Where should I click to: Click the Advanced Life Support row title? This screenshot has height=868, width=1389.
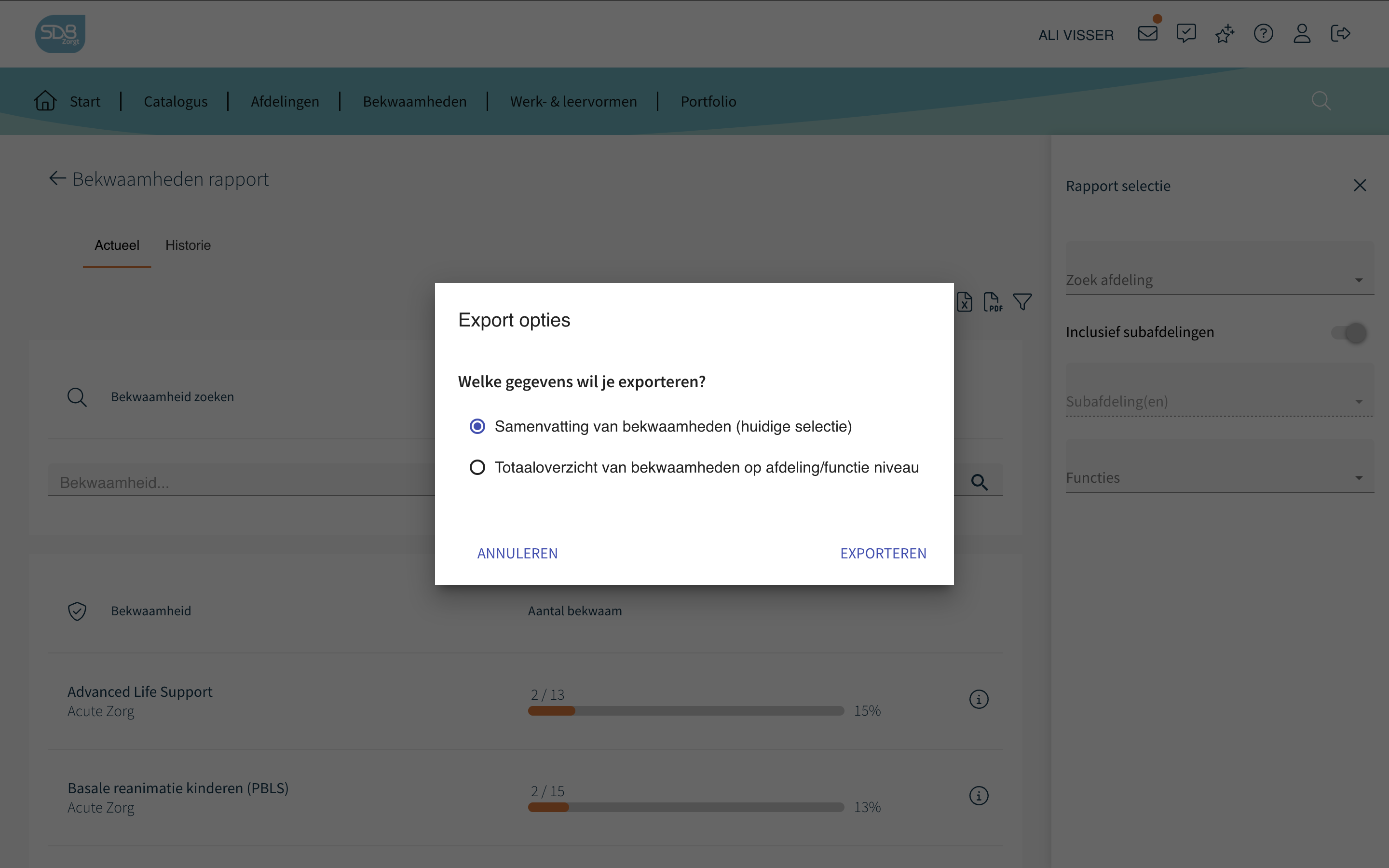tap(140, 691)
